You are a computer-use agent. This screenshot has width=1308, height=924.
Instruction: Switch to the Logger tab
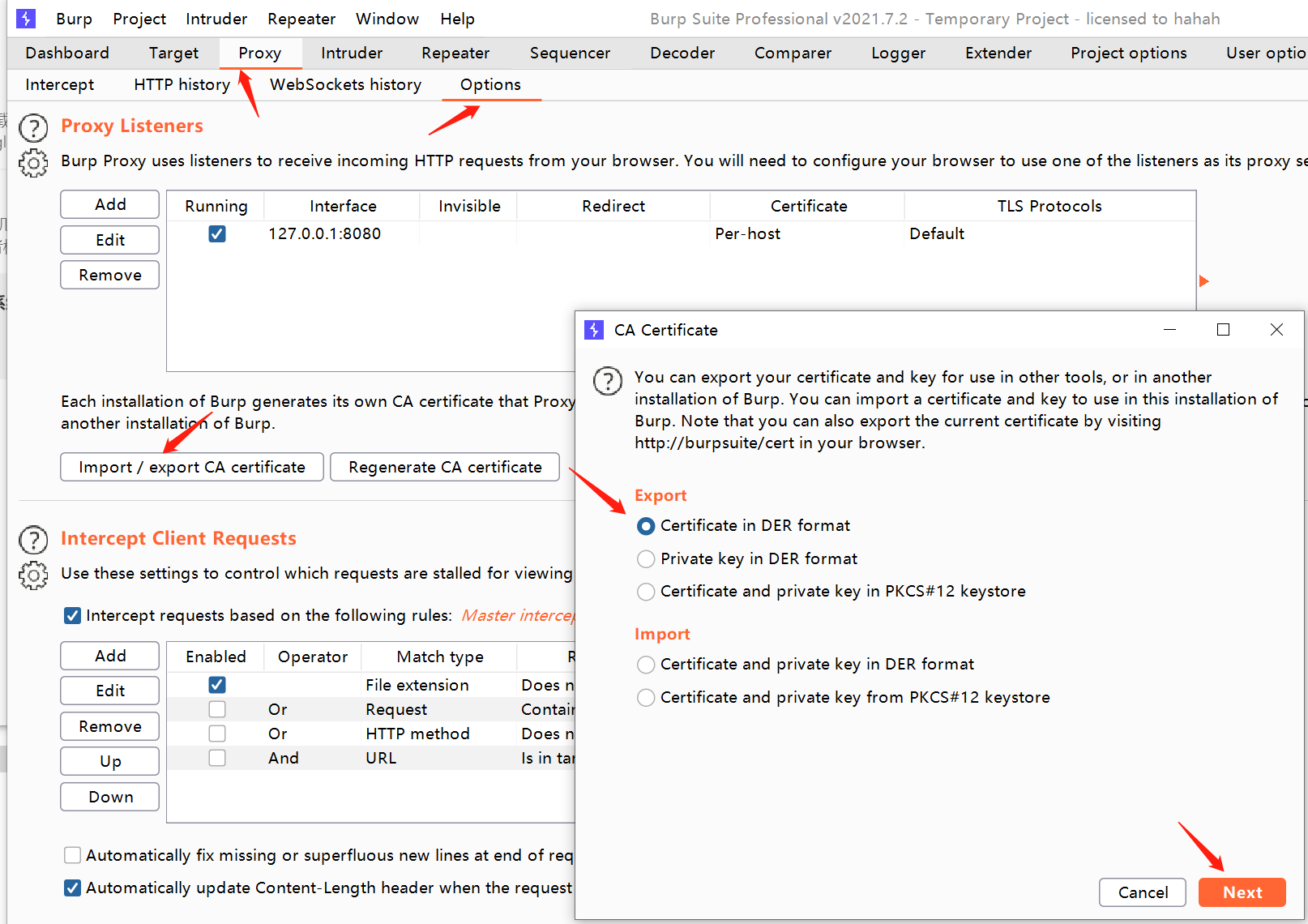pos(898,53)
